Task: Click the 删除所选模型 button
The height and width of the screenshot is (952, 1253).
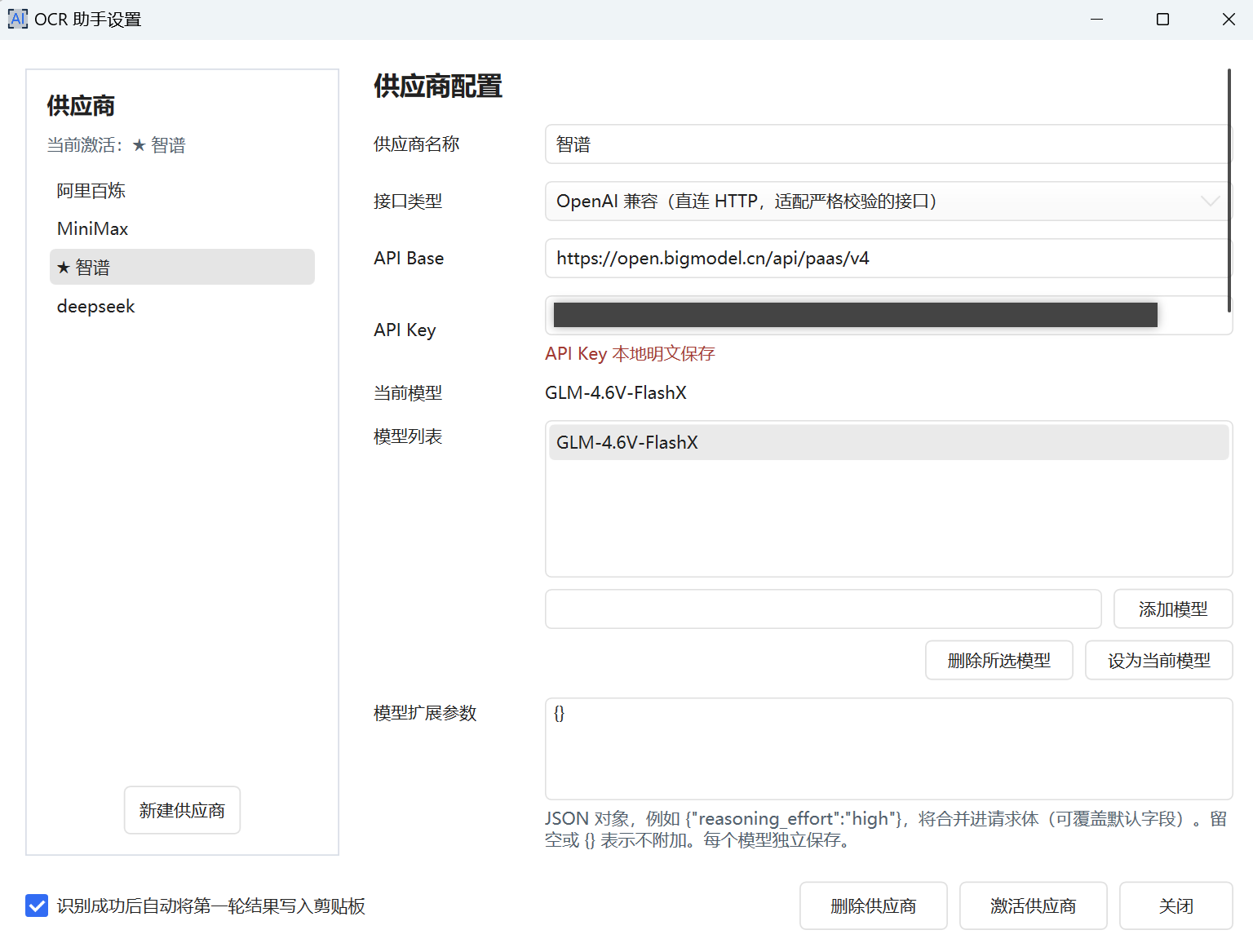Action: pos(998,660)
